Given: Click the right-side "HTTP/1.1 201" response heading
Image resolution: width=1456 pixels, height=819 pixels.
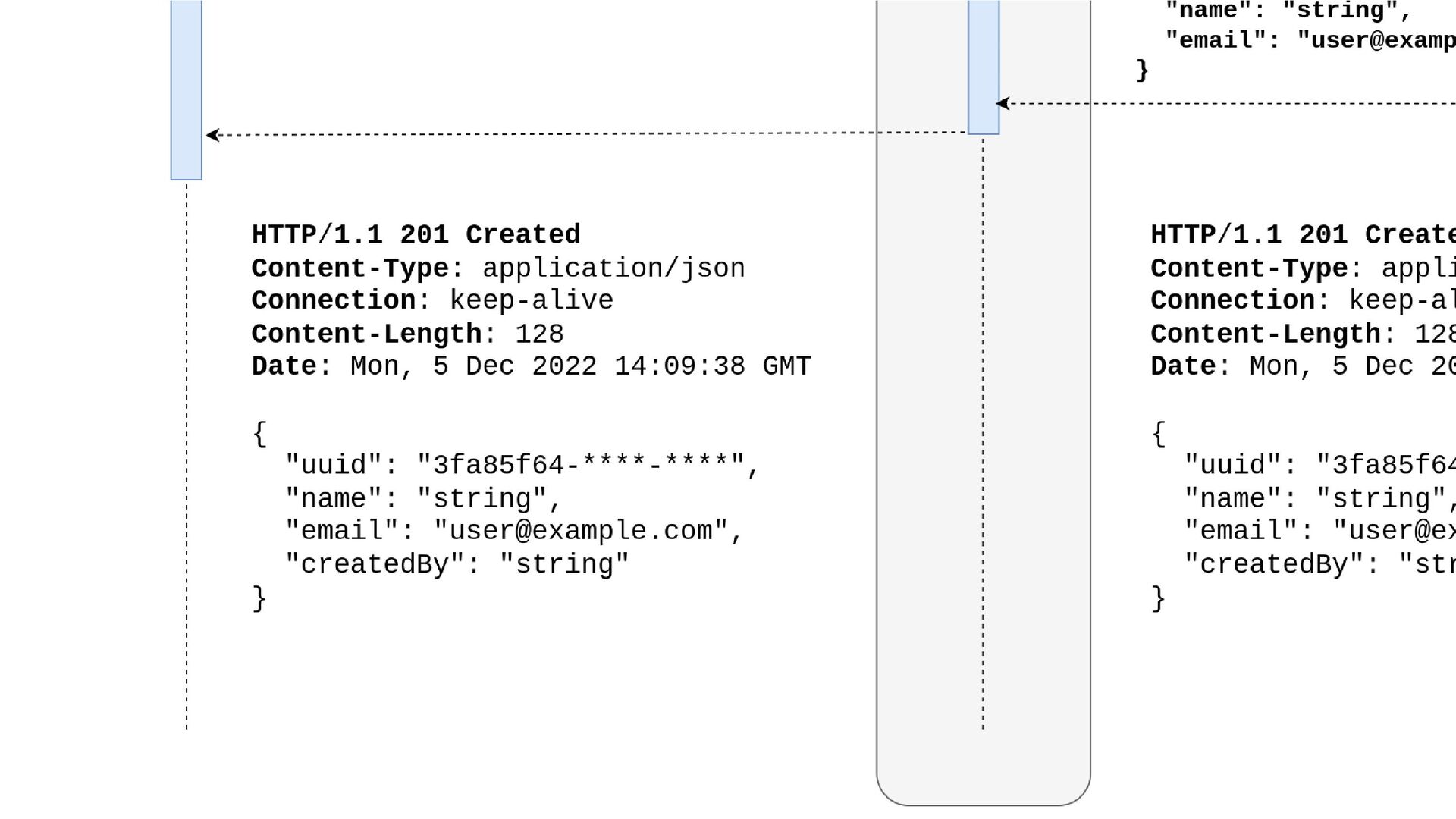Looking at the screenshot, I should [x=1303, y=234].
